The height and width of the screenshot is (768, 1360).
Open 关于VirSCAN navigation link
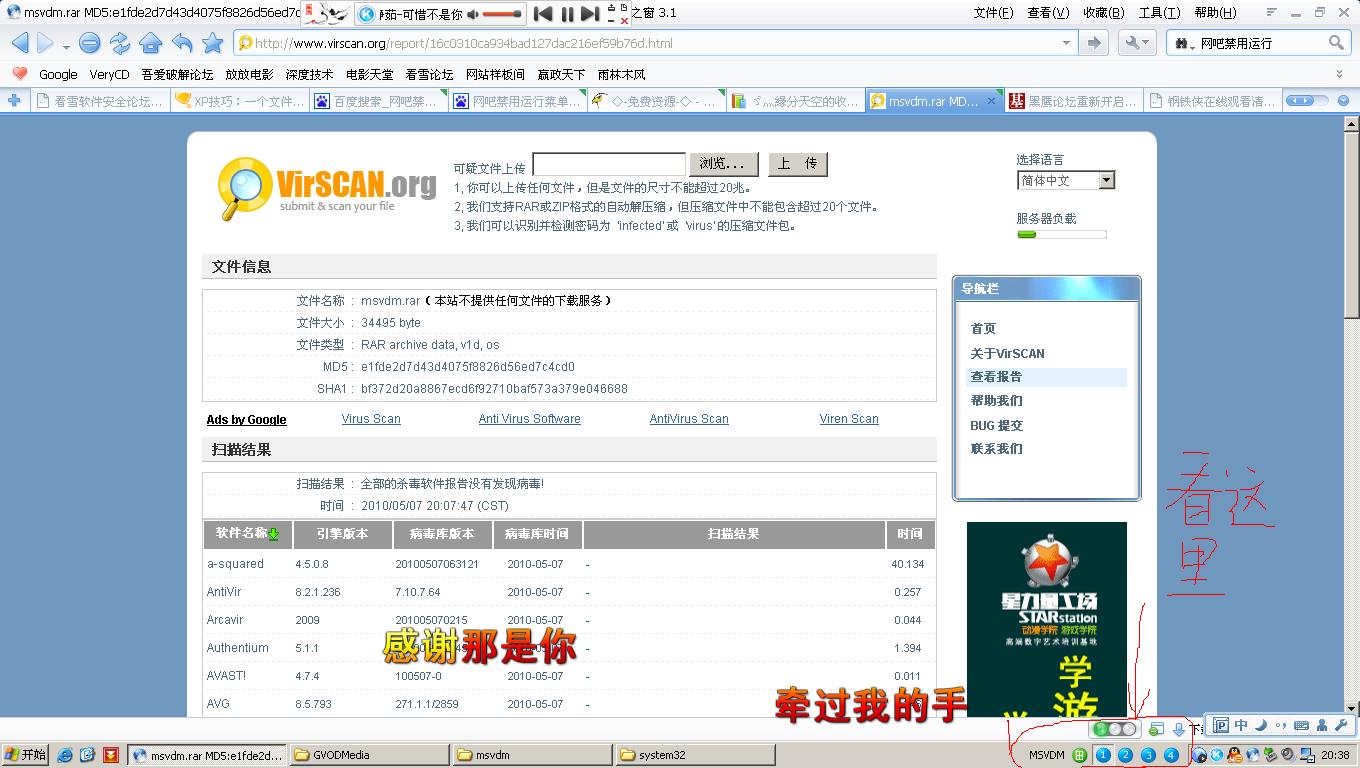click(x=1007, y=353)
